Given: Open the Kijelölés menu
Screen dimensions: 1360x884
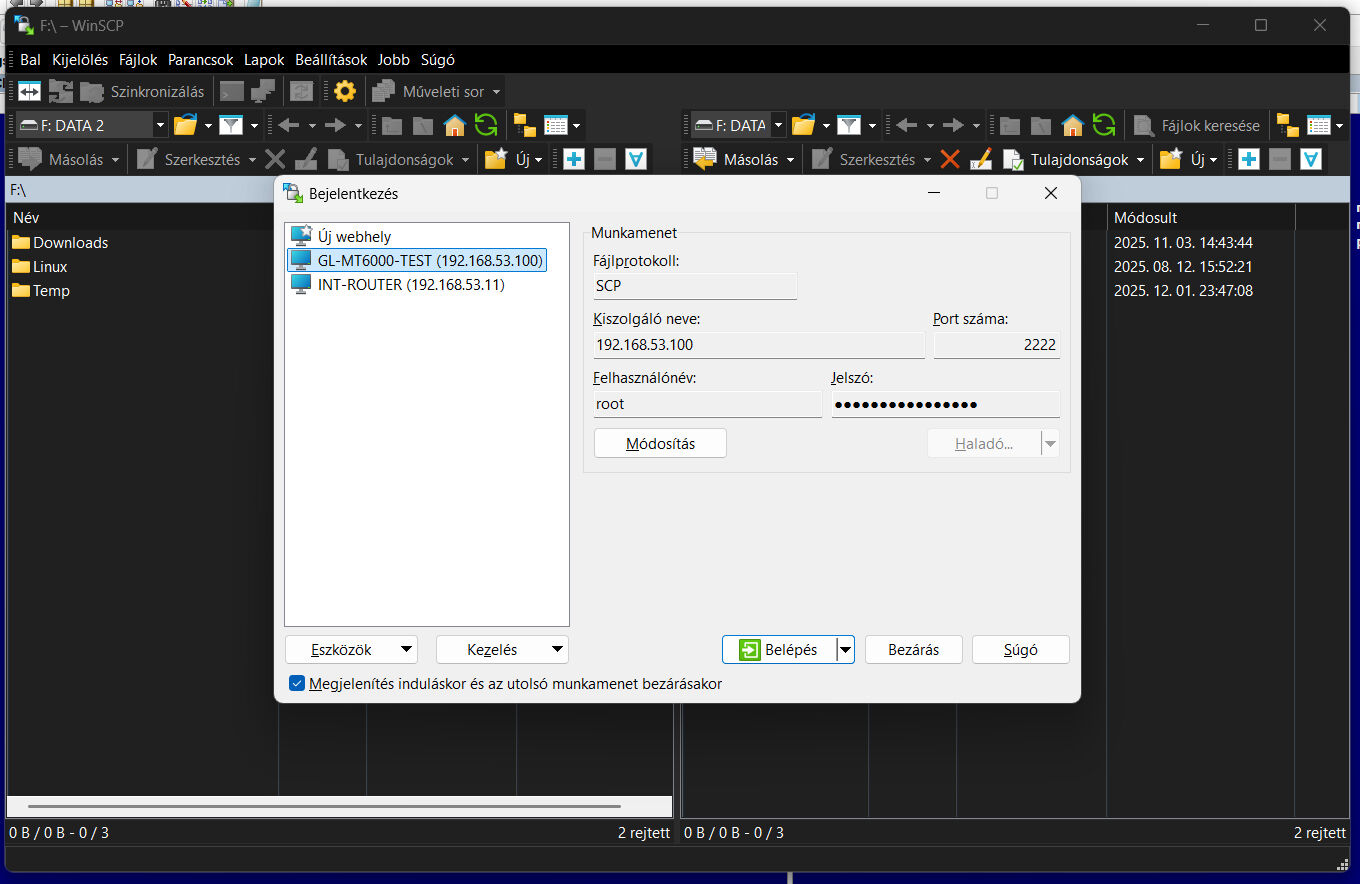Looking at the screenshot, I should click(80, 60).
